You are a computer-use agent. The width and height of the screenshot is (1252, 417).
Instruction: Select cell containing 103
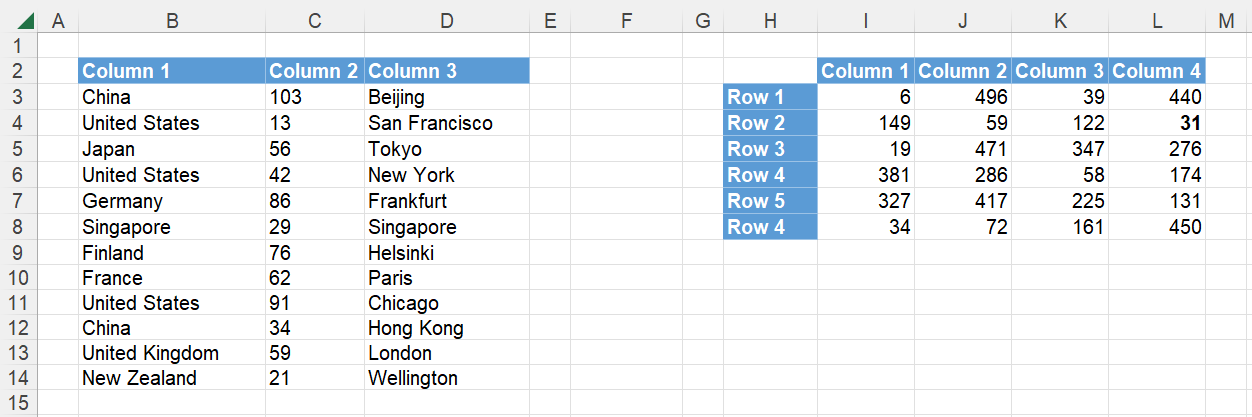point(314,97)
